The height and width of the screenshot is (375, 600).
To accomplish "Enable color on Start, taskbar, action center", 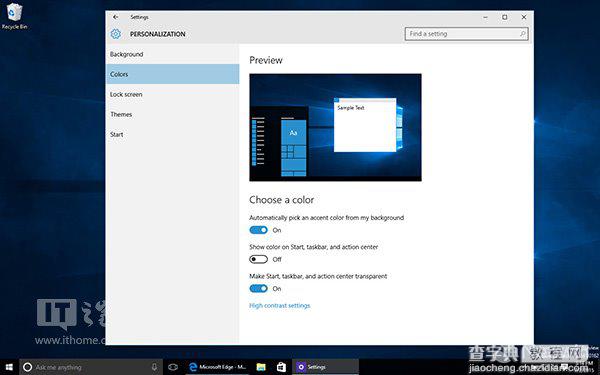I will pyautogui.click(x=259, y=259).
